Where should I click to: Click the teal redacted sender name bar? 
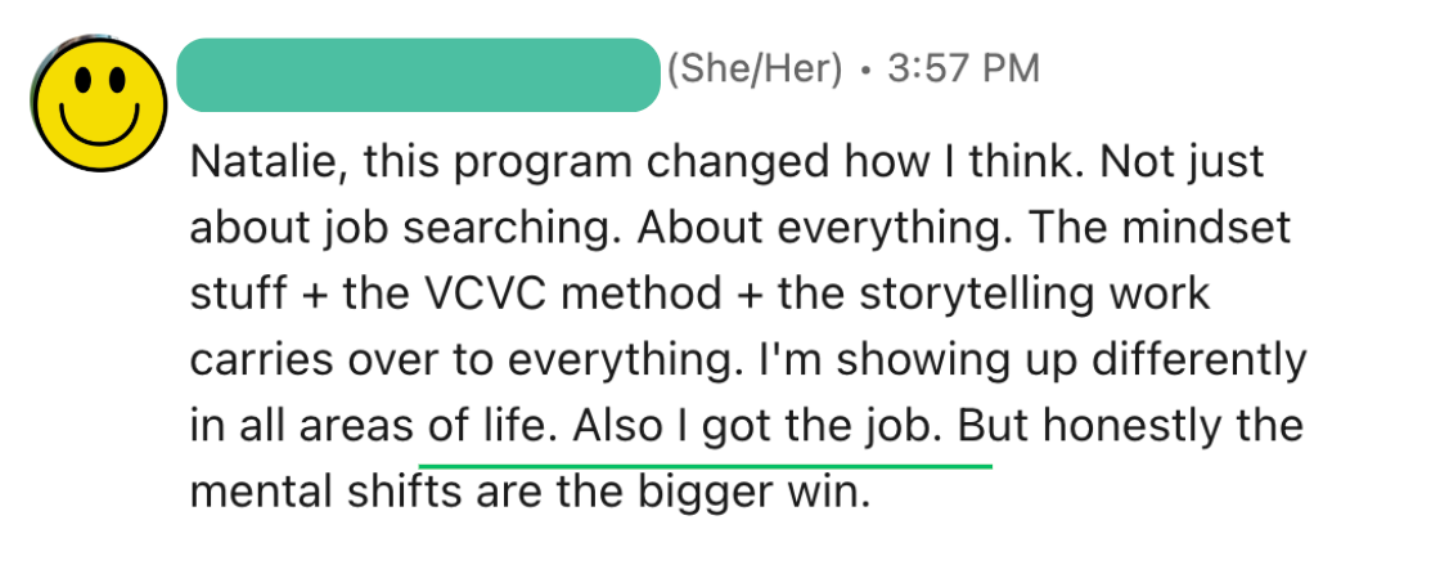pyautogui.click(x=418, y=74)
